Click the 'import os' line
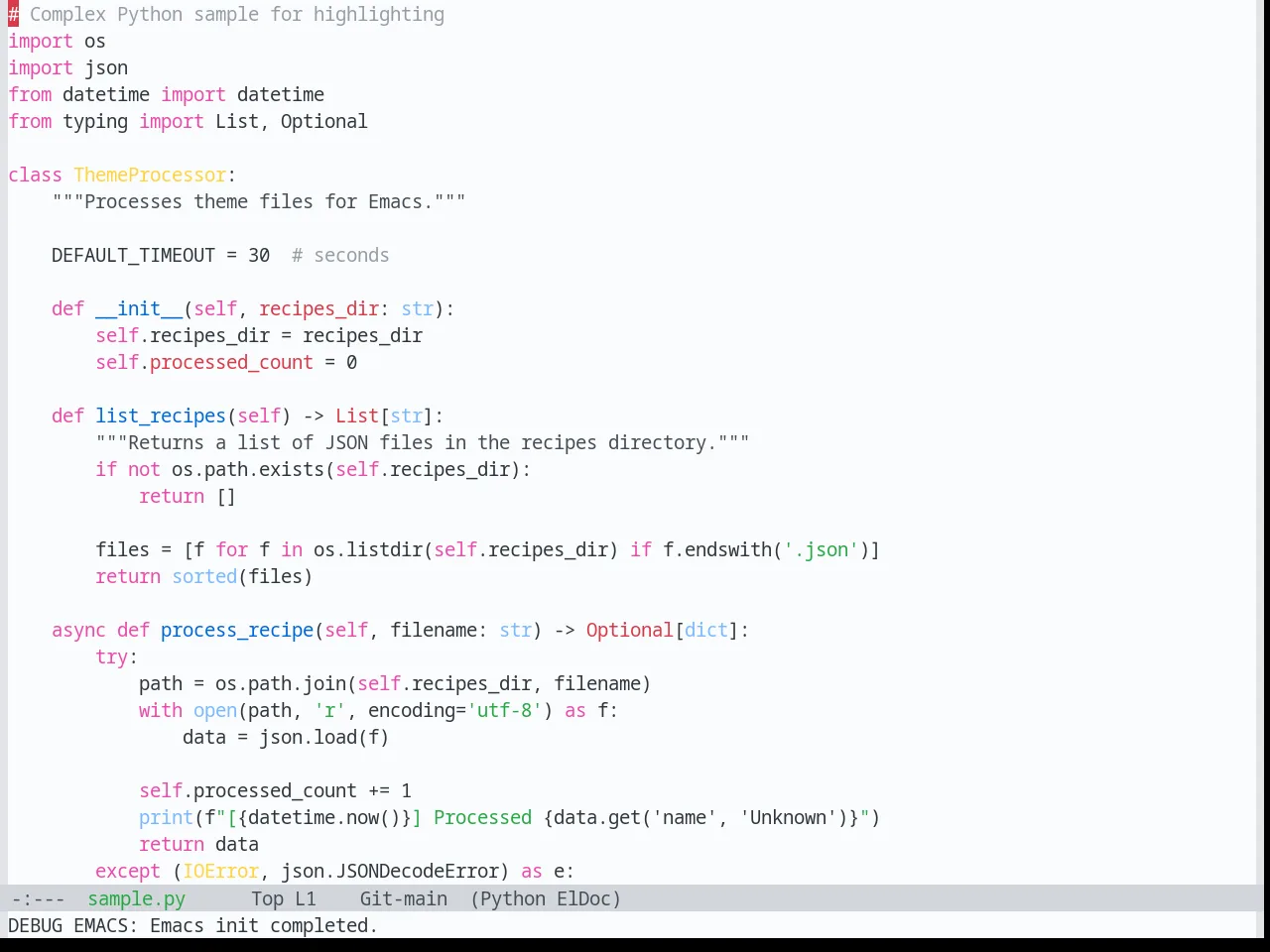The width and height of the screenshot is (1270, 952). click(x=57, y=41)
